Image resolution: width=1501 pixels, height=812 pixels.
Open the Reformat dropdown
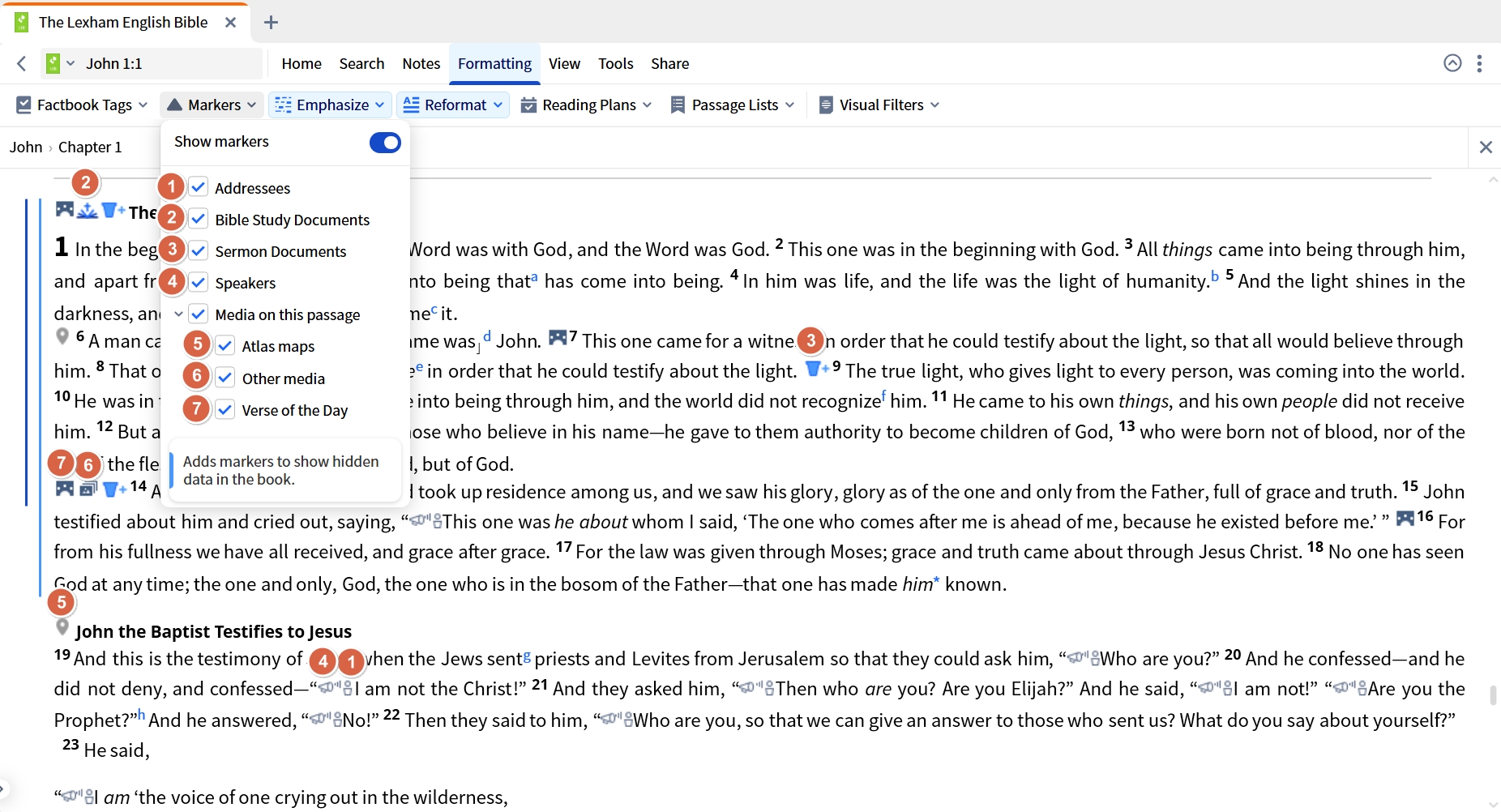pyautogui.click(x=453, y=105)
